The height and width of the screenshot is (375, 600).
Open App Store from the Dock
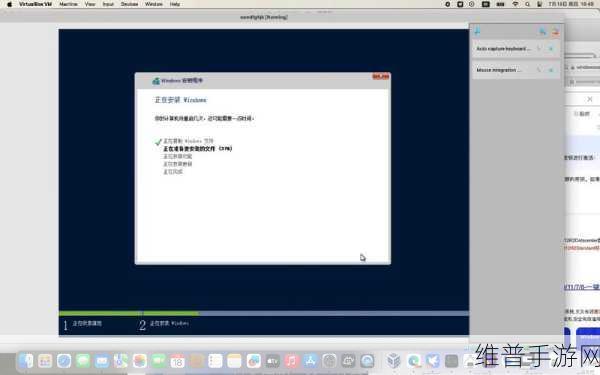point(310,360)
